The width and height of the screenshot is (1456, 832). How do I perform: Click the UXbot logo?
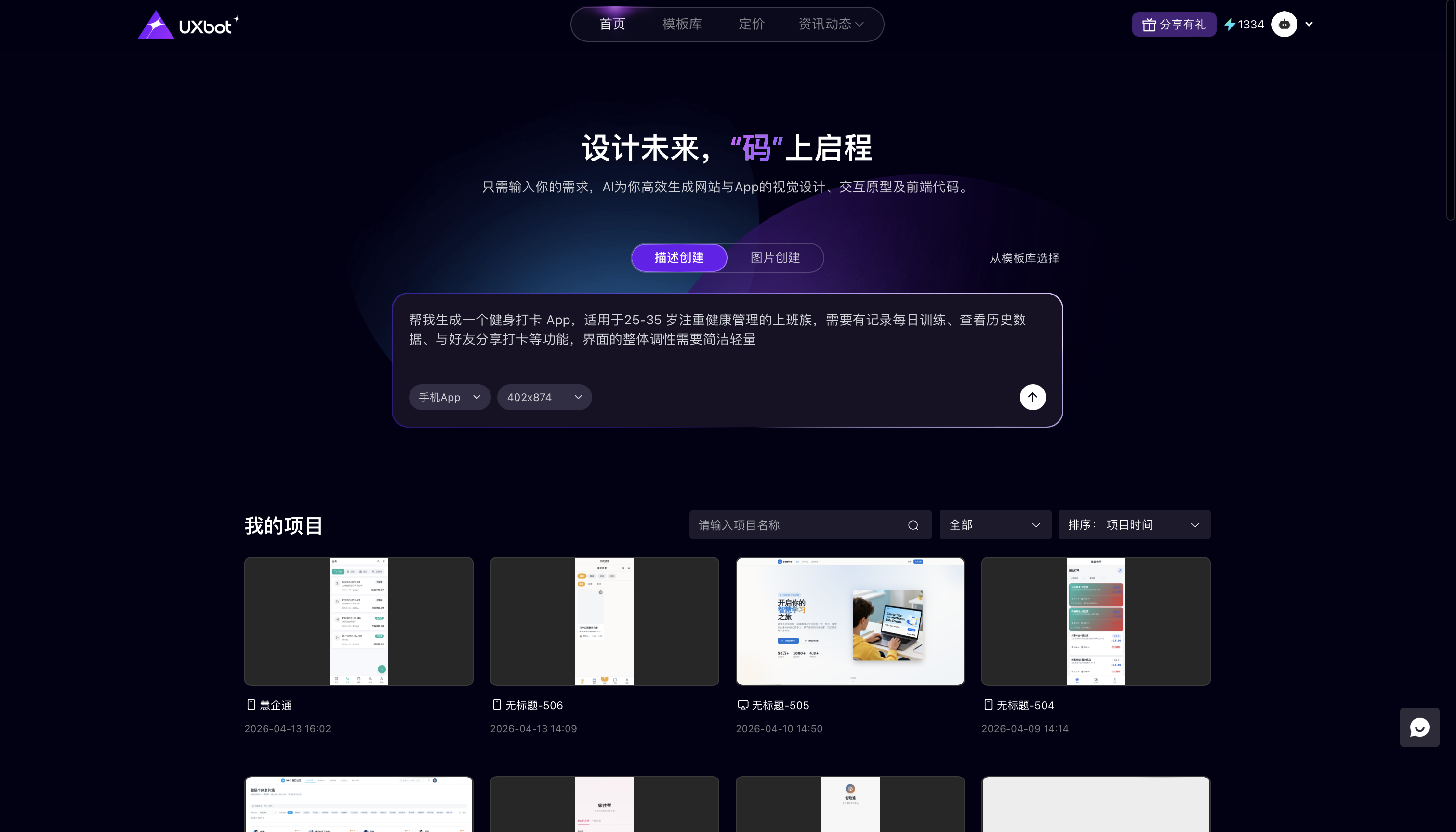(x=188, y=25)
